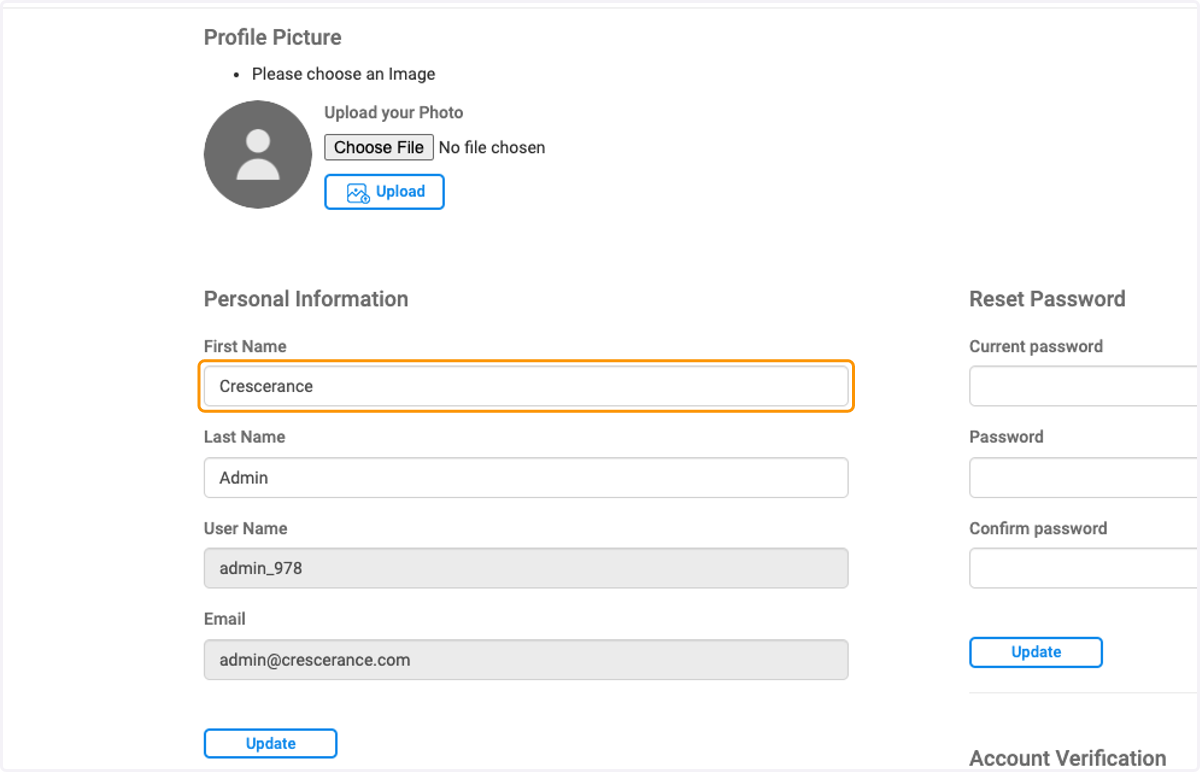Click the "Last Name" label
The image size is (1200, 772).
click(244, 437)
